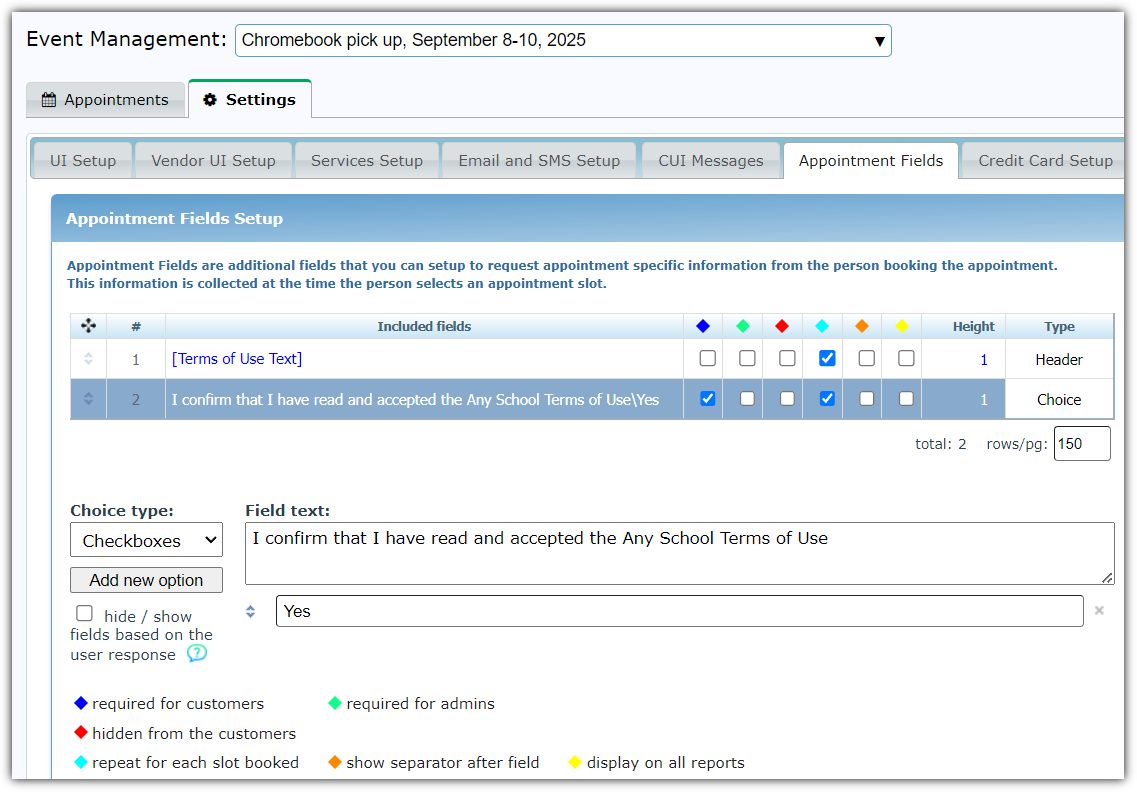Click the orange diamond column header
This screenshot has width=1137, height=792.
pyautogui.click(x=862, y=326)
